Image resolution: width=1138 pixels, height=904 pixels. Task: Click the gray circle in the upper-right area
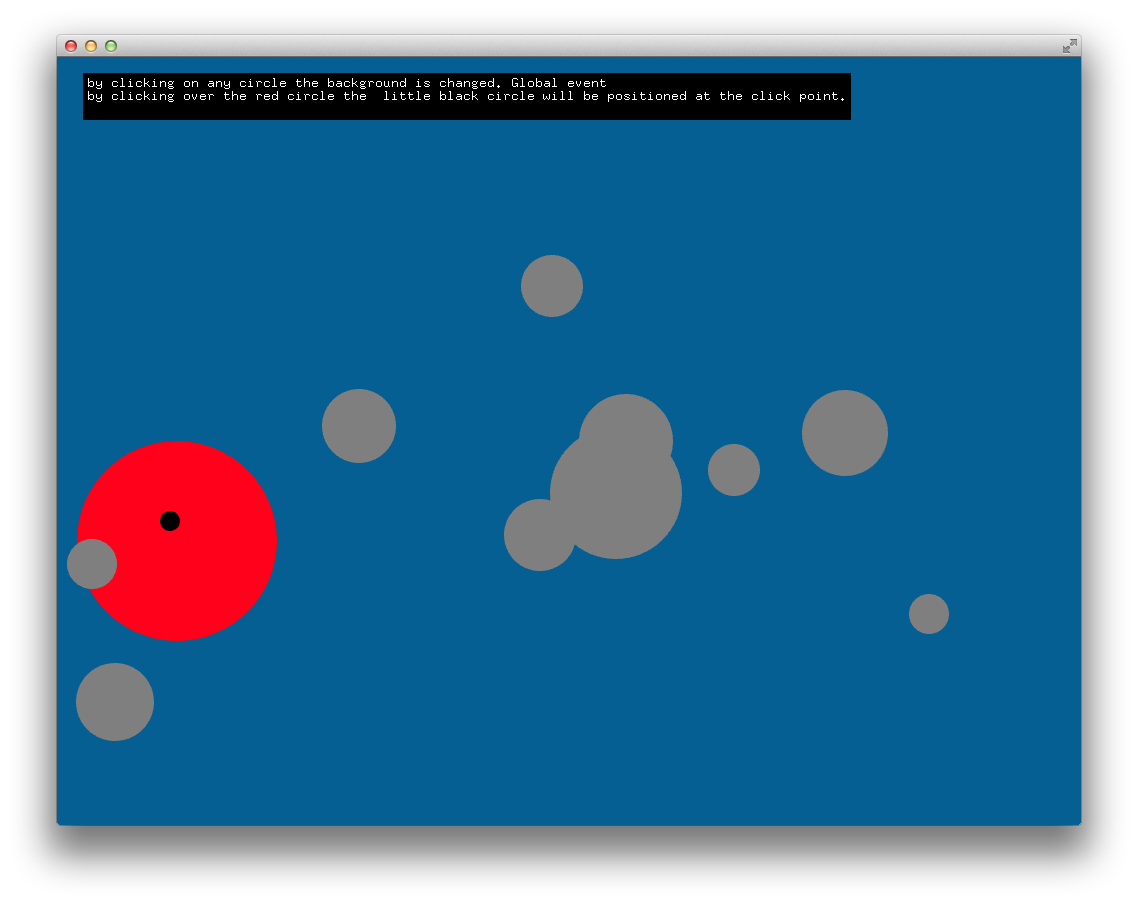[x=845, y=432]
